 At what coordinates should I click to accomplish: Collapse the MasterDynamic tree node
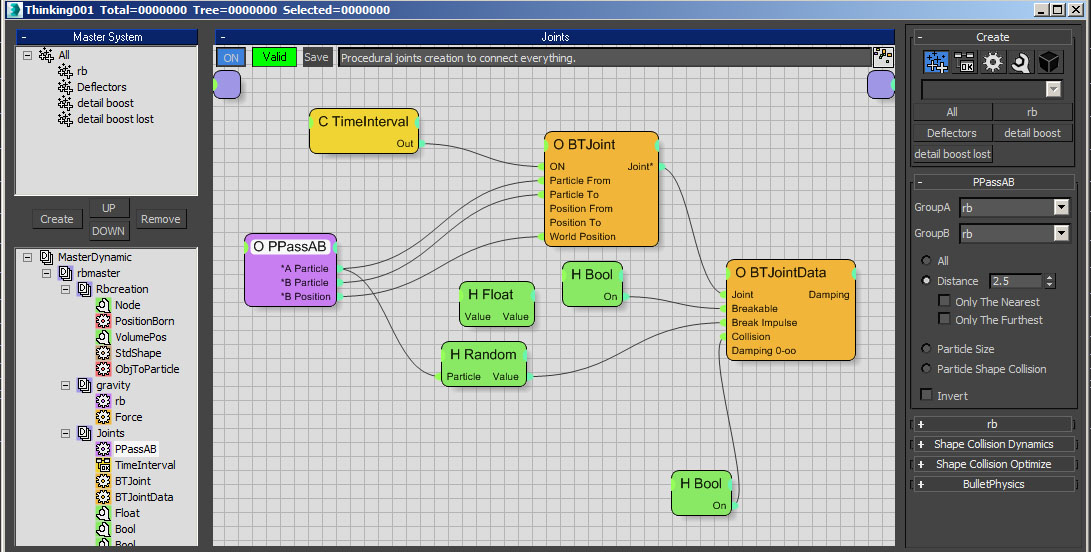28,257
